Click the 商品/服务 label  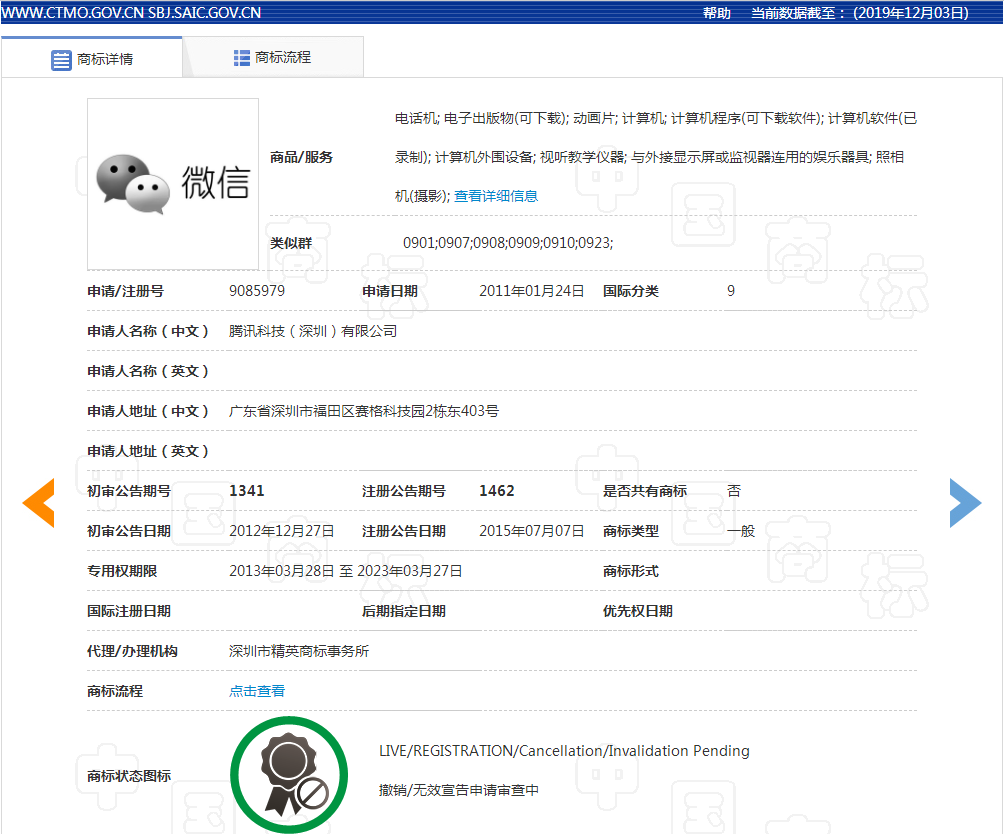pos(301,157)
